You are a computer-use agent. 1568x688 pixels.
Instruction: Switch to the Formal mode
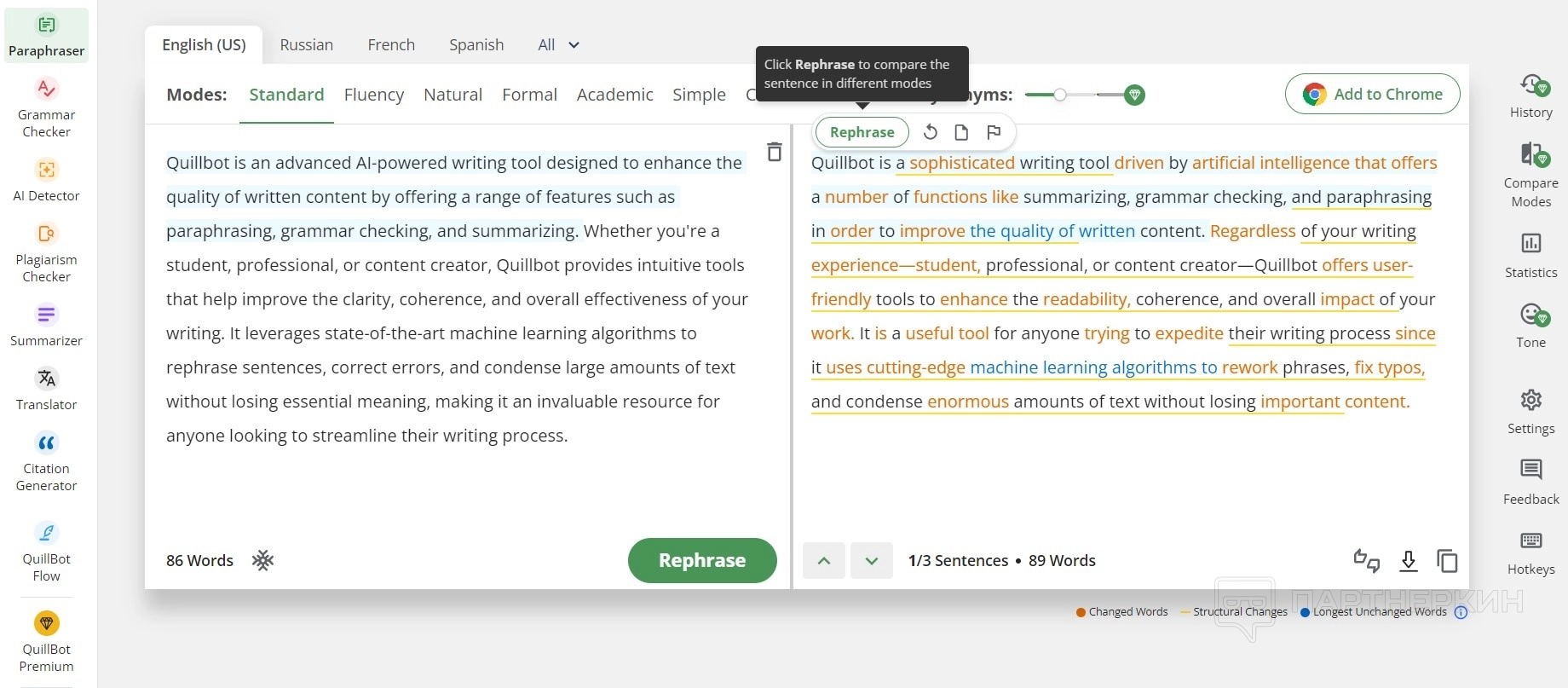(x=529, y=95)
